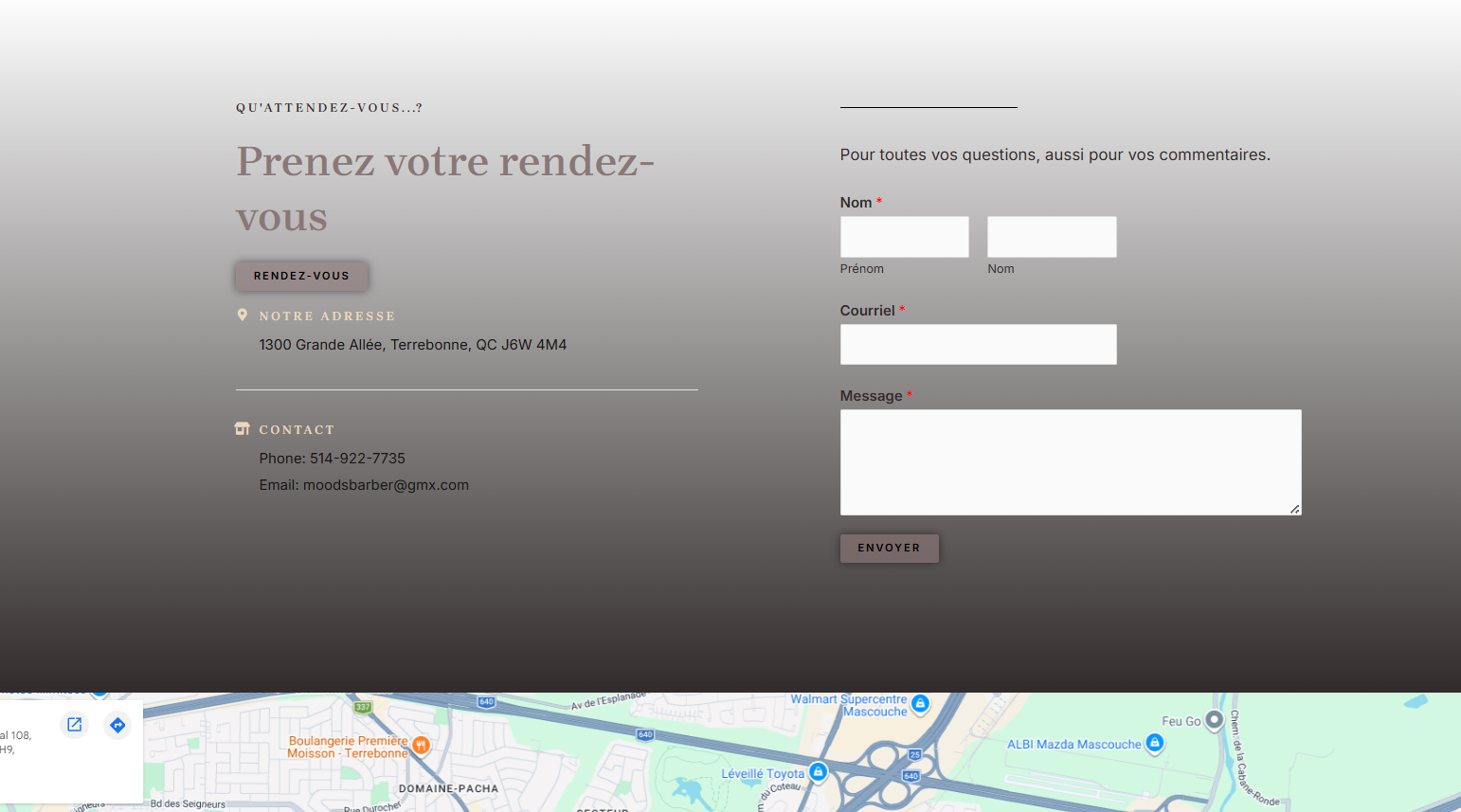Select the Walmart Supercentre Mascouche map pin
Image resolution: width=1461 pixels, height=812 pixels.
pyautogui.click(x=920, y=704)
